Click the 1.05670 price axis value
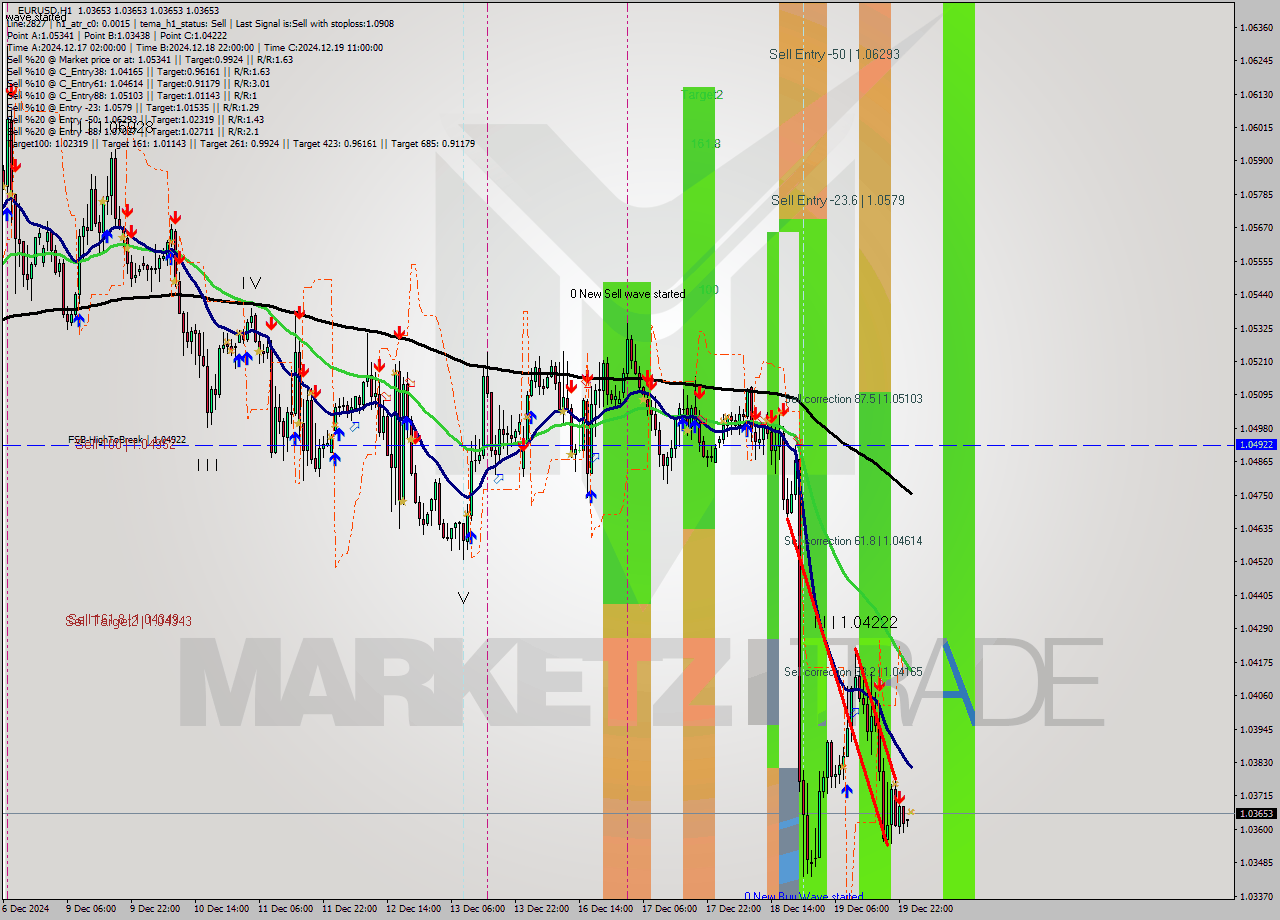Viewport: 1280px width, 920px height. (x=1256, y=227)
